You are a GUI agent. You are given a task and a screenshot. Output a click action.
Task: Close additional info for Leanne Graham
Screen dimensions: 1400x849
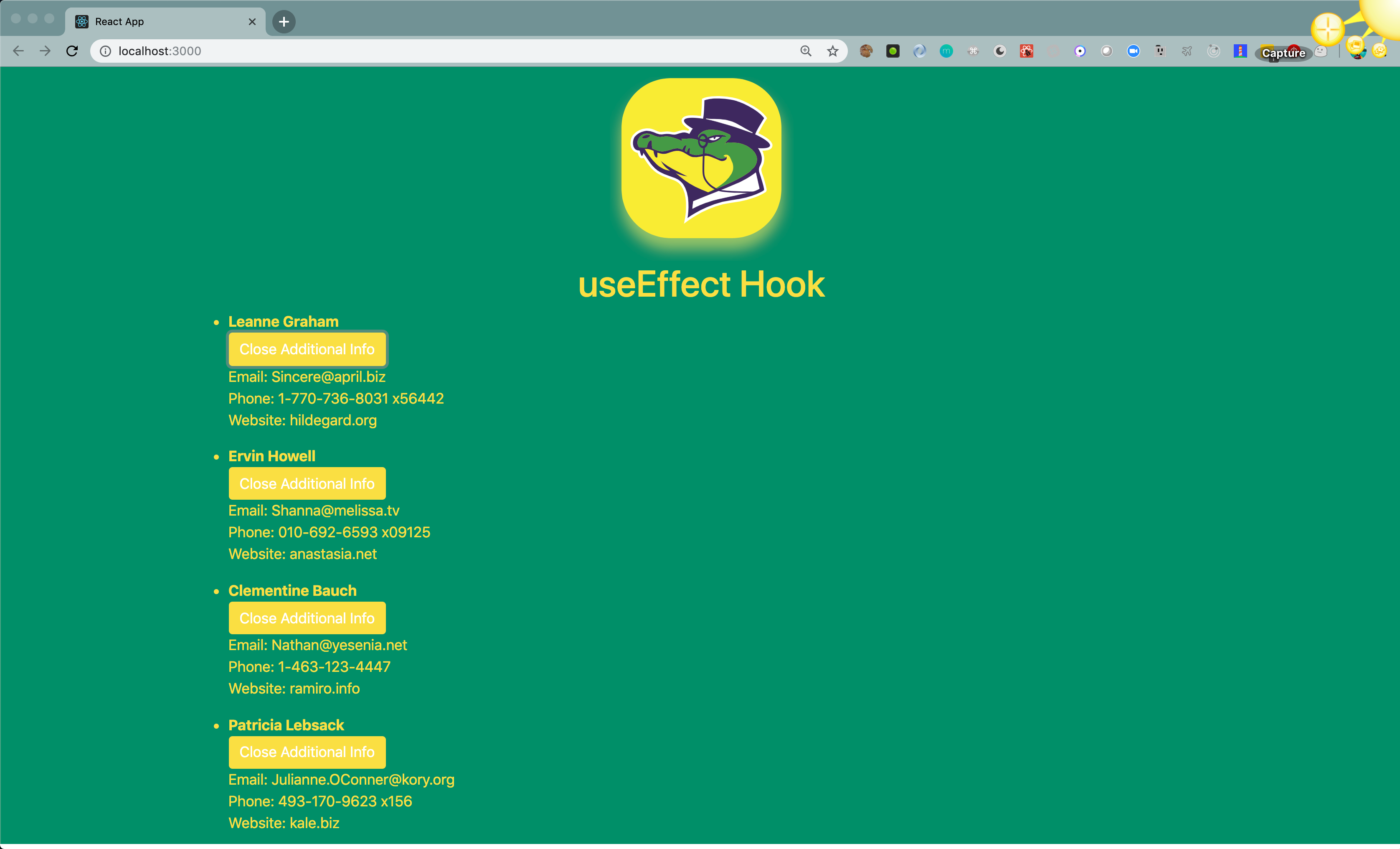[307, 349]
